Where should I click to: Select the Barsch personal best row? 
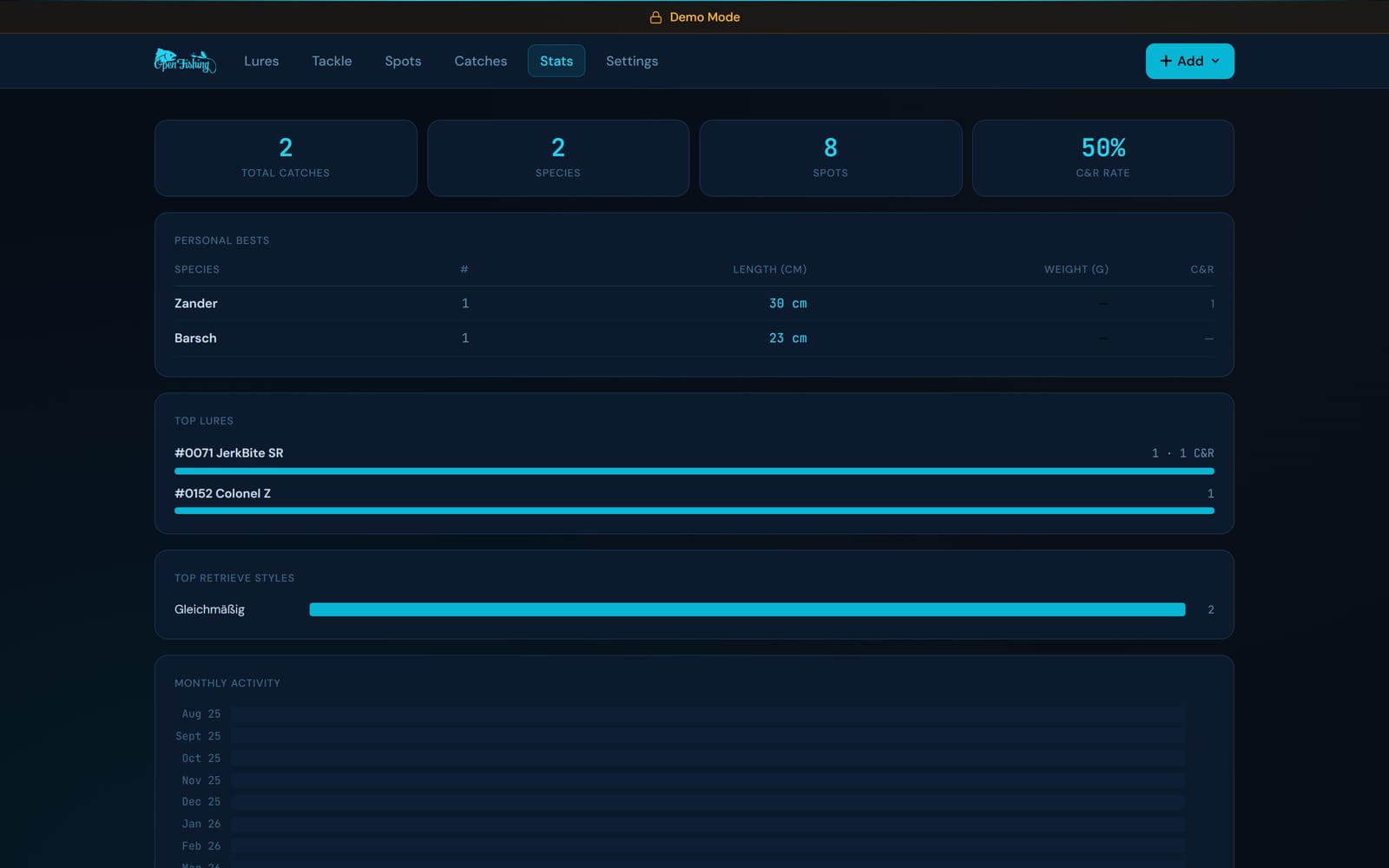click(x=694, y=339)
